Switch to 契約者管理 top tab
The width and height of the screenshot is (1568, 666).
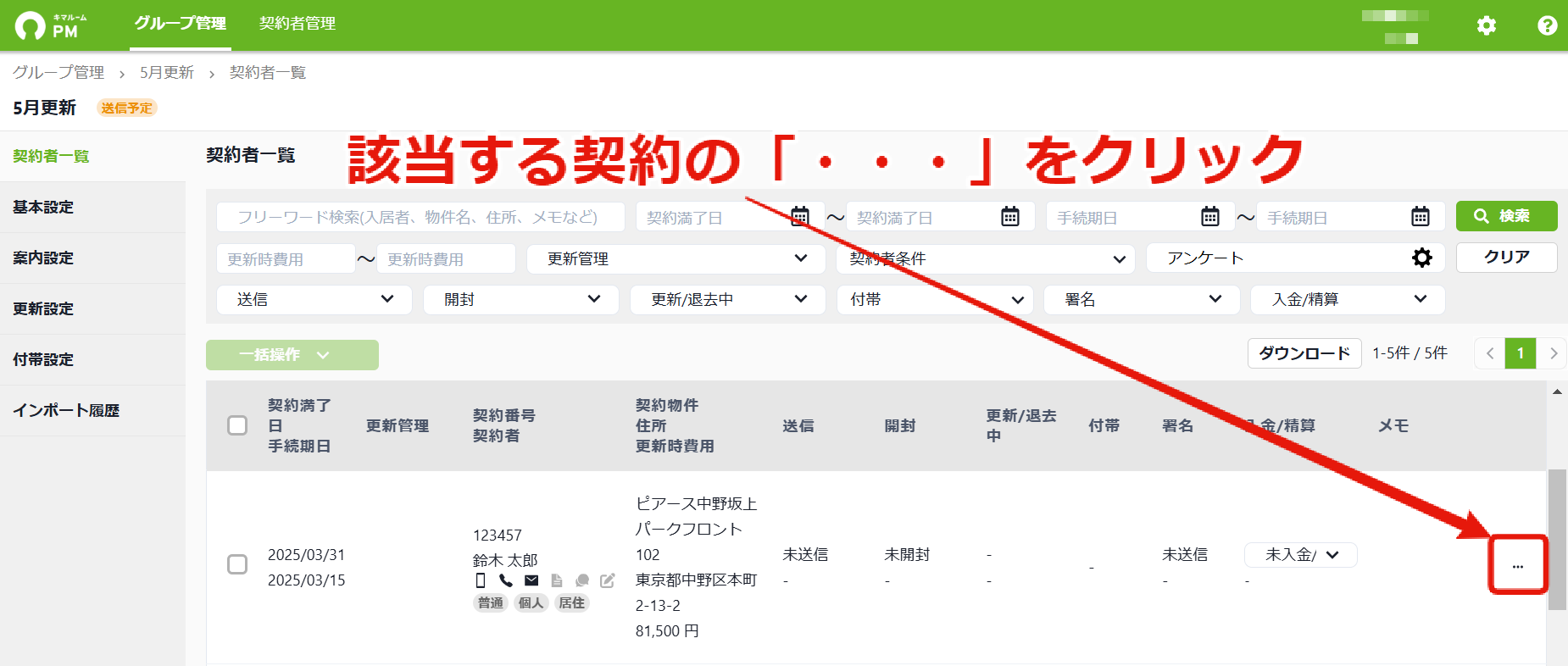click(x=297, y=24)
